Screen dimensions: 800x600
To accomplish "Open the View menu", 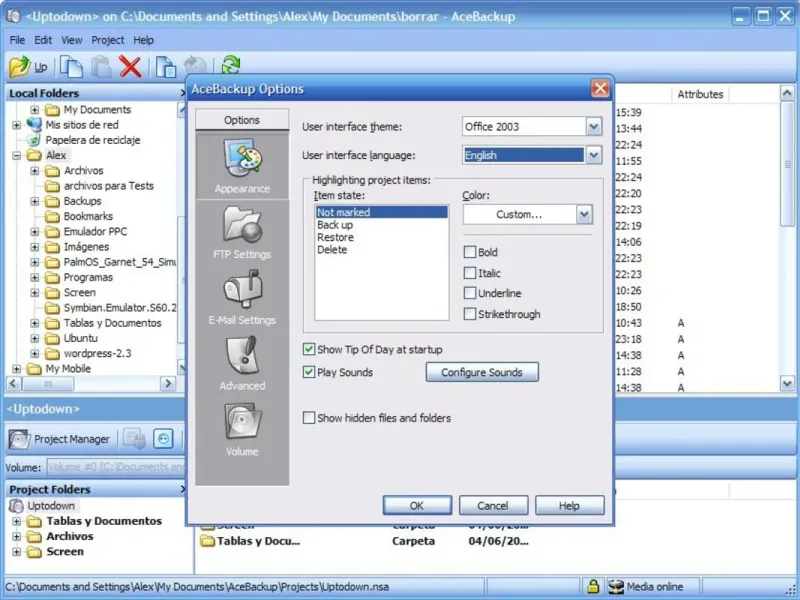I will 72,40.
